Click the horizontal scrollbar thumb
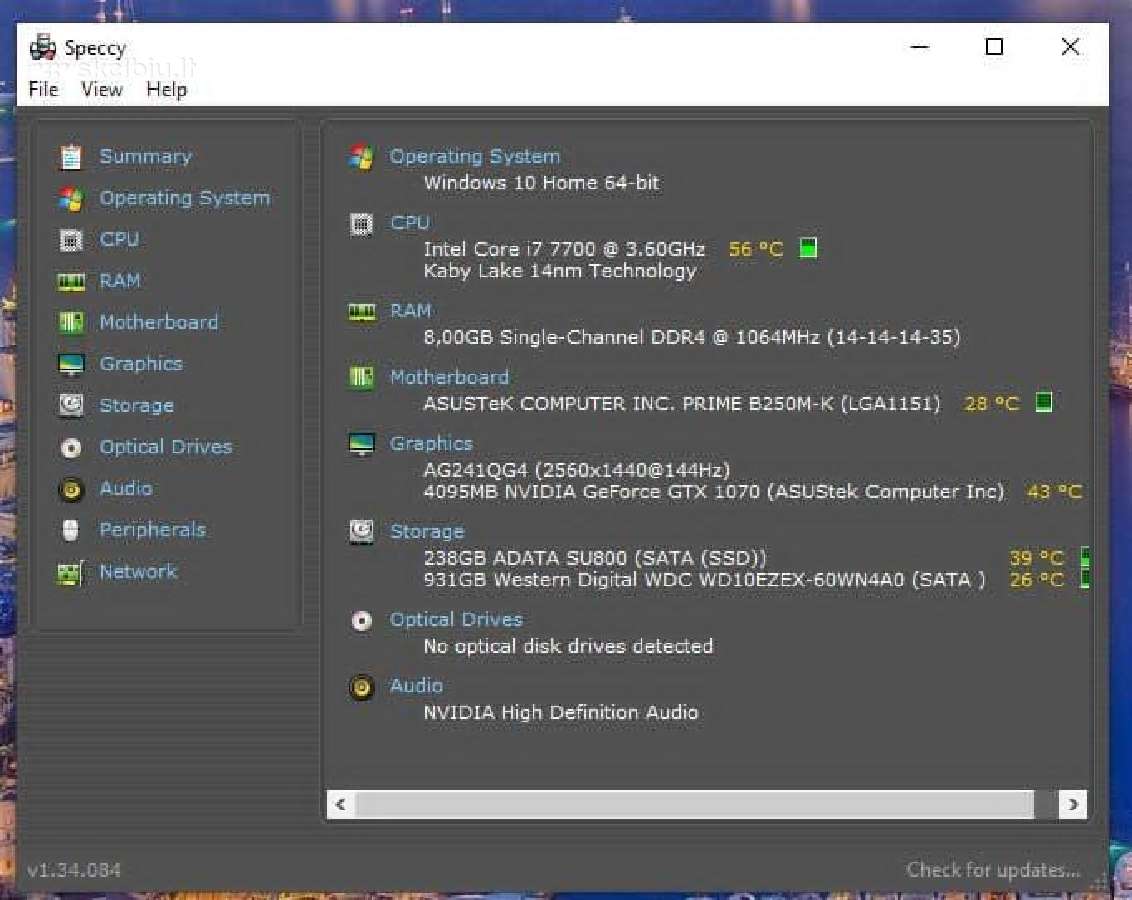1132x900 pixels. coord(695,805)
